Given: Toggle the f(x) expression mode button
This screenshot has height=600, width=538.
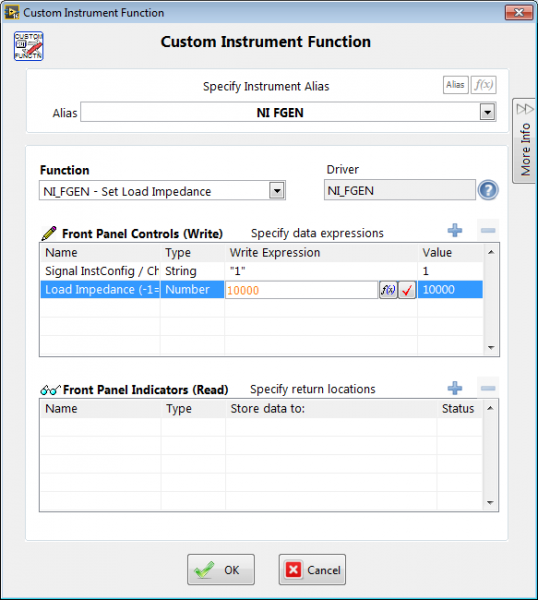Looking at the screenshot, I should 483,85.
